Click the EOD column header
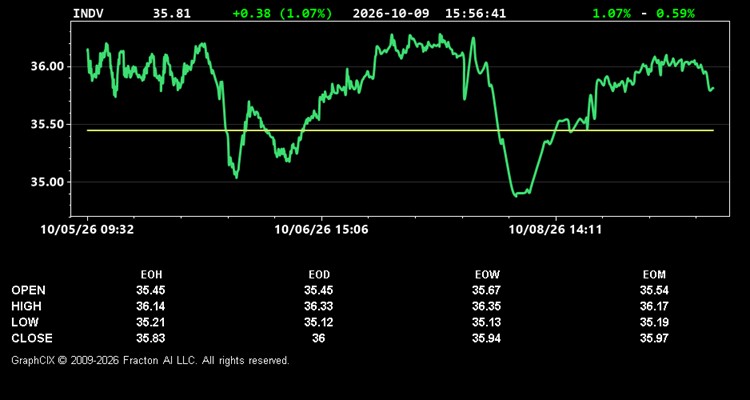Viewport: 750px width, 400px height. [319, 275]
